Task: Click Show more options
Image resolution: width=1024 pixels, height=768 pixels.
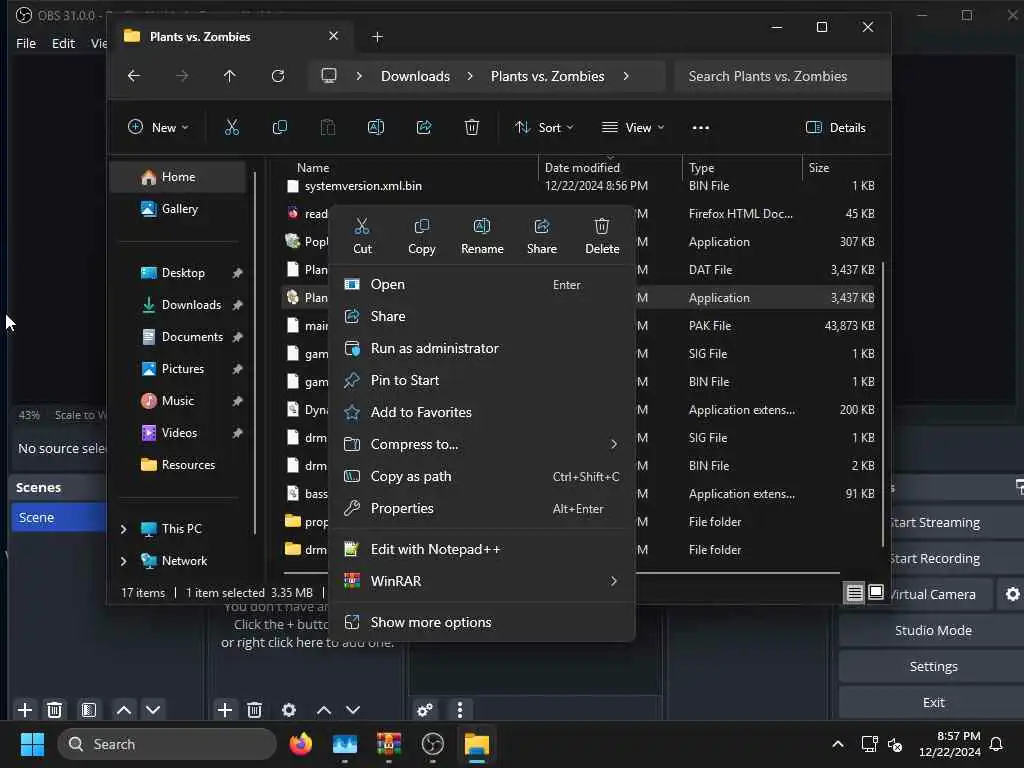Action: pos(482,623)
